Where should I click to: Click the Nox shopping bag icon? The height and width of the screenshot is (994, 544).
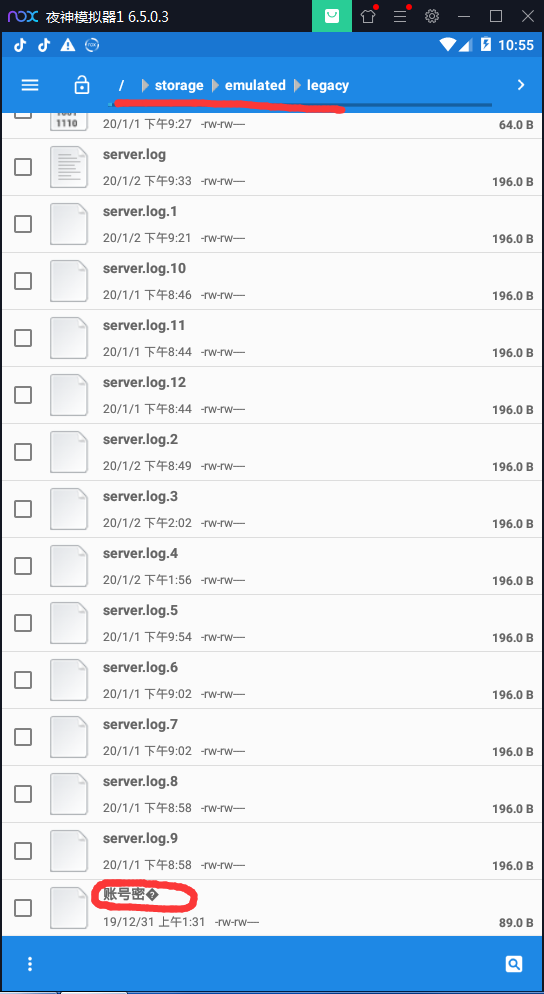coord(332,16)
